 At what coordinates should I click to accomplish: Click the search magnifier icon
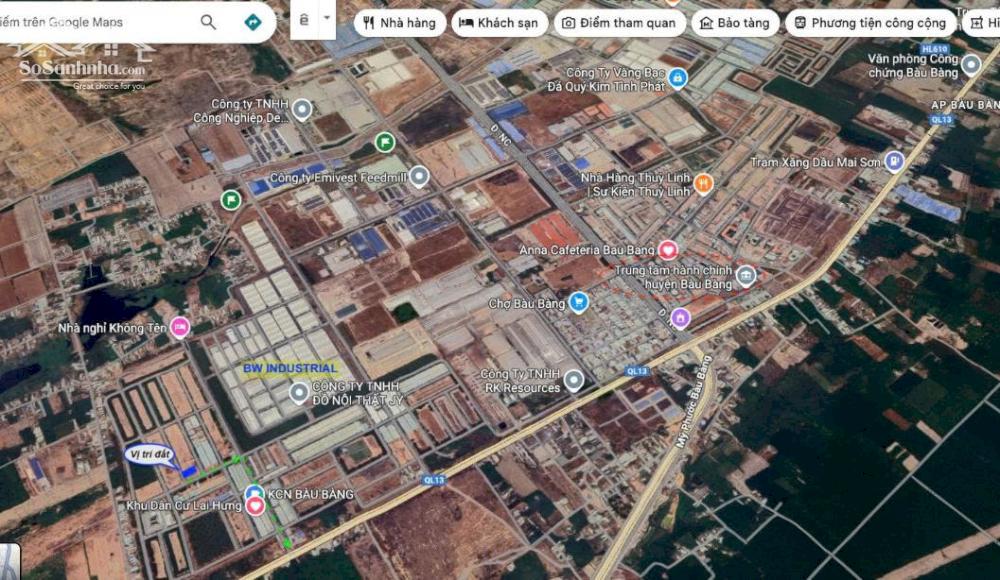click(x=208, y=22)
